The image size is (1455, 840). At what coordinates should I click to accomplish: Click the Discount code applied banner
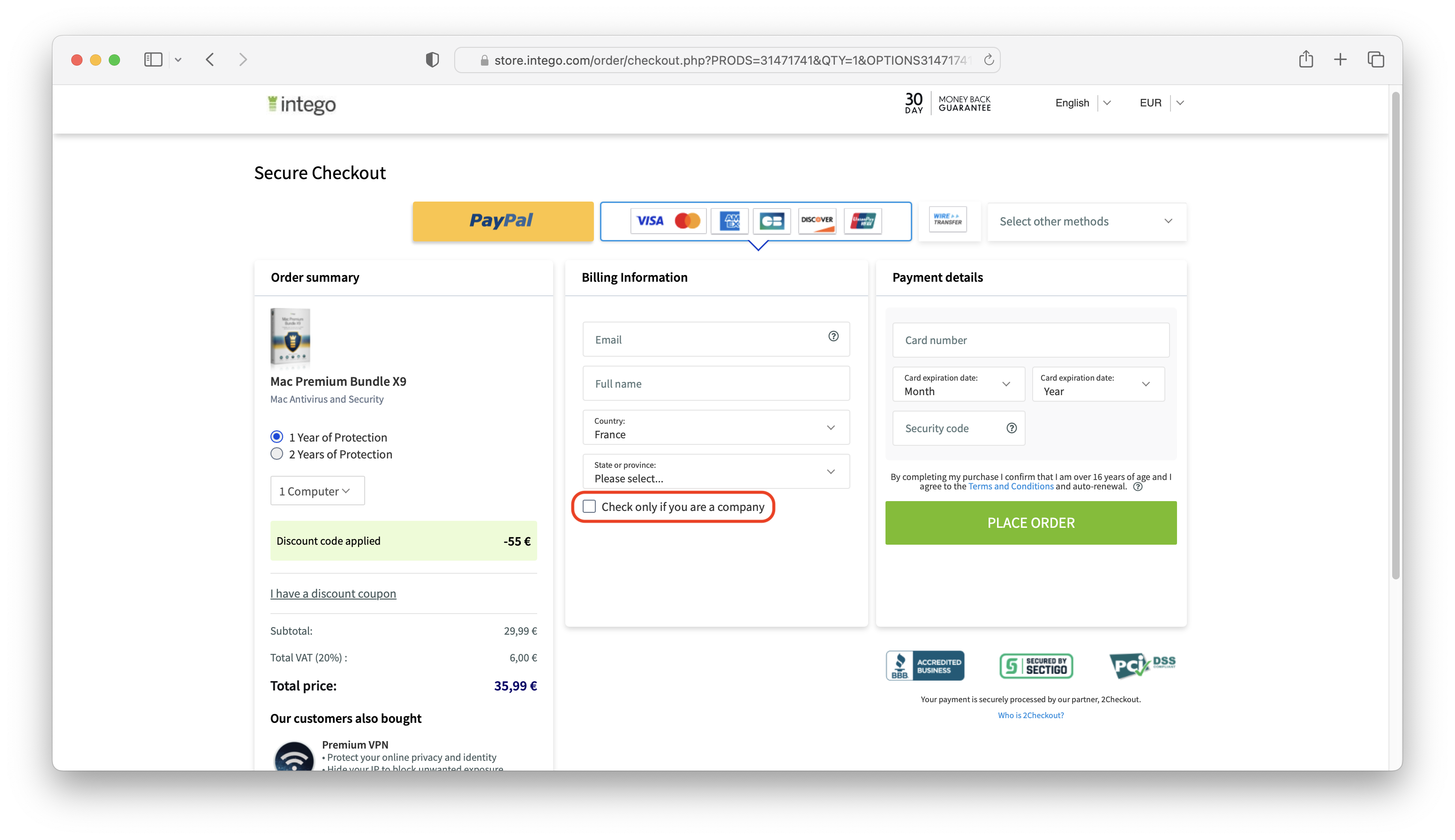point(403,540)
